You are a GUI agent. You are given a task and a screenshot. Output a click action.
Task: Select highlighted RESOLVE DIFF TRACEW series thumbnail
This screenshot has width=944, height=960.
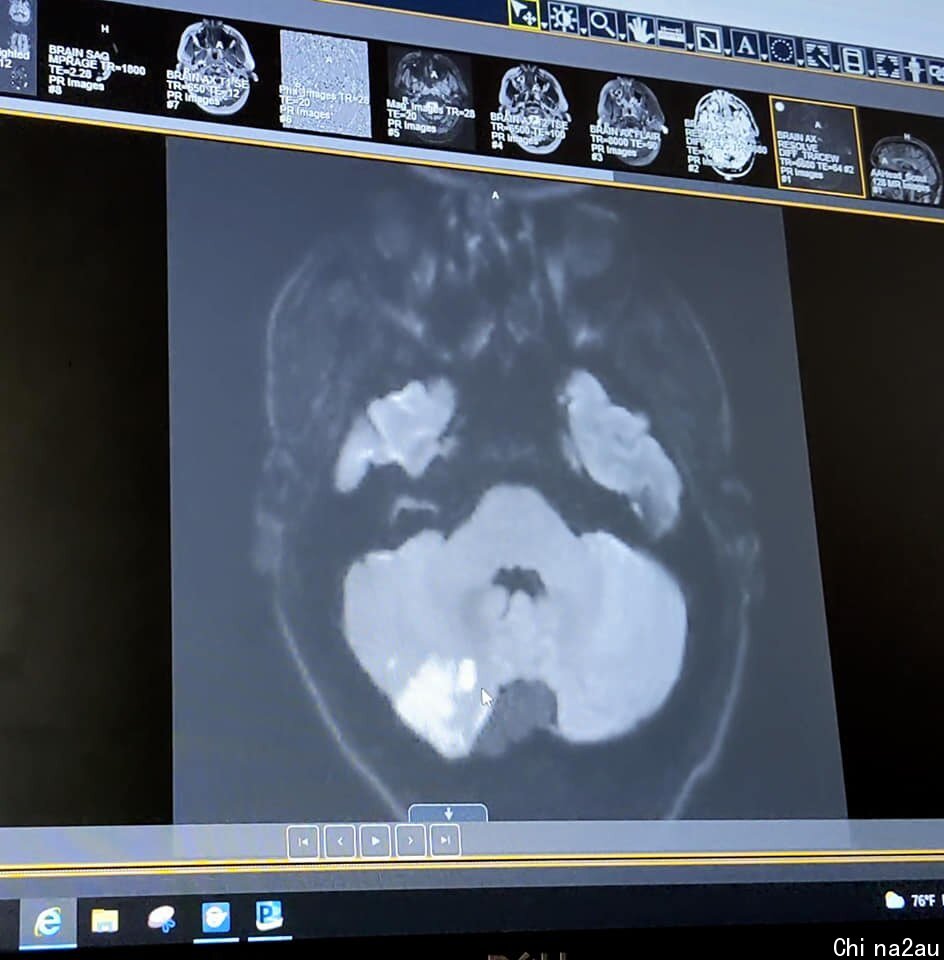817,148
